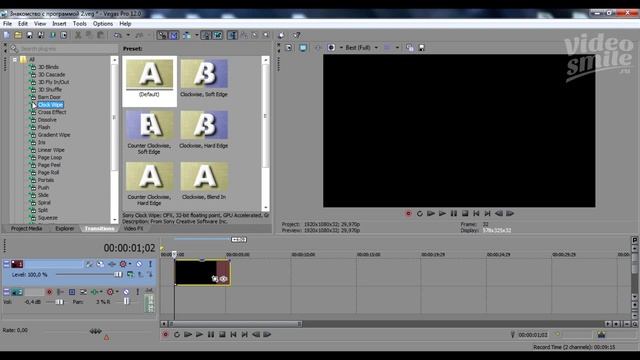Undo the last action
The width and height of the screenshot is (640, 360).
[x=118, y=36]
